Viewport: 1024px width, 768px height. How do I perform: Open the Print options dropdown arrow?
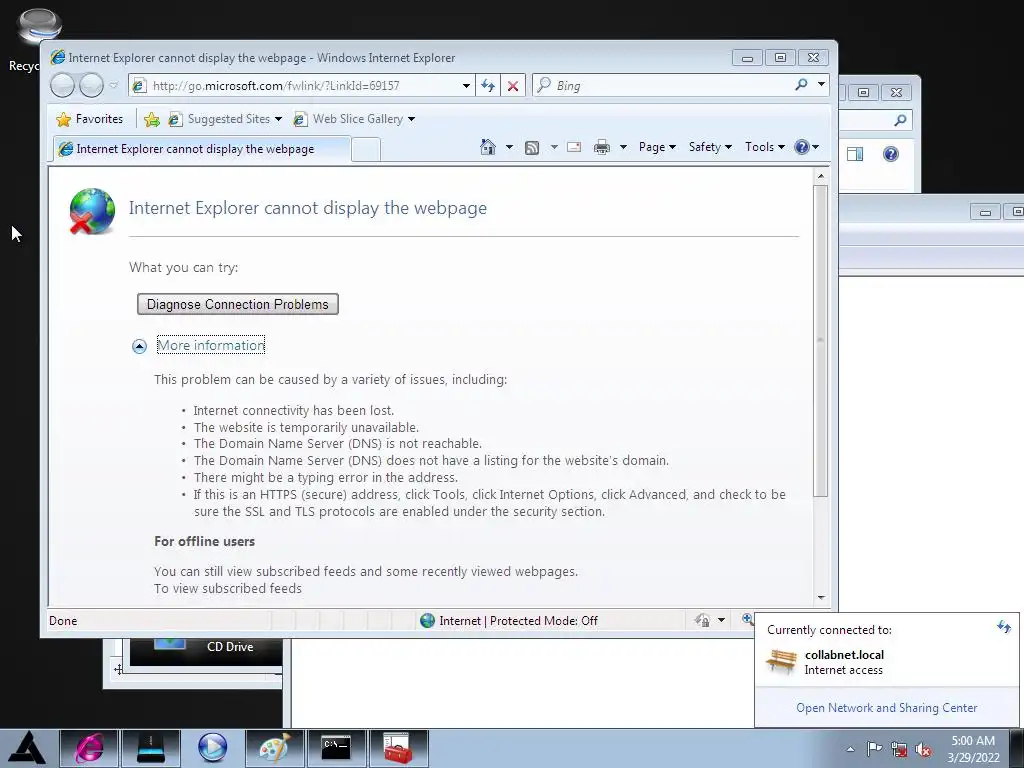click(x=623, y=147)
